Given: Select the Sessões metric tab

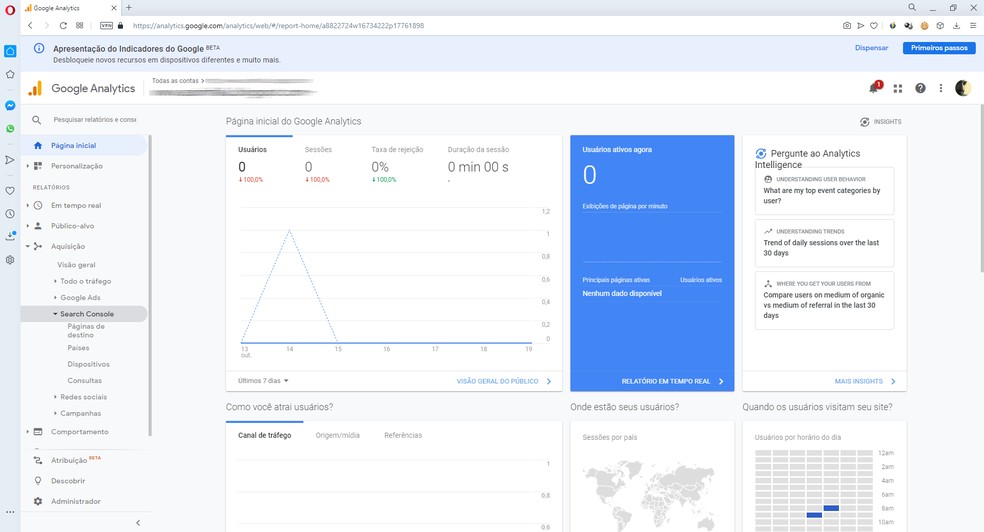Looking at the screenshot, I should tap(325, 164).
